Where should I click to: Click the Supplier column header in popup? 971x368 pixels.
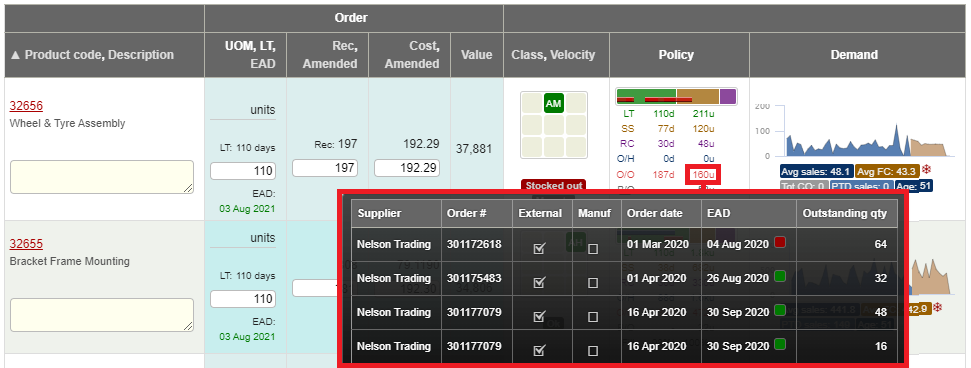point(379,213)
